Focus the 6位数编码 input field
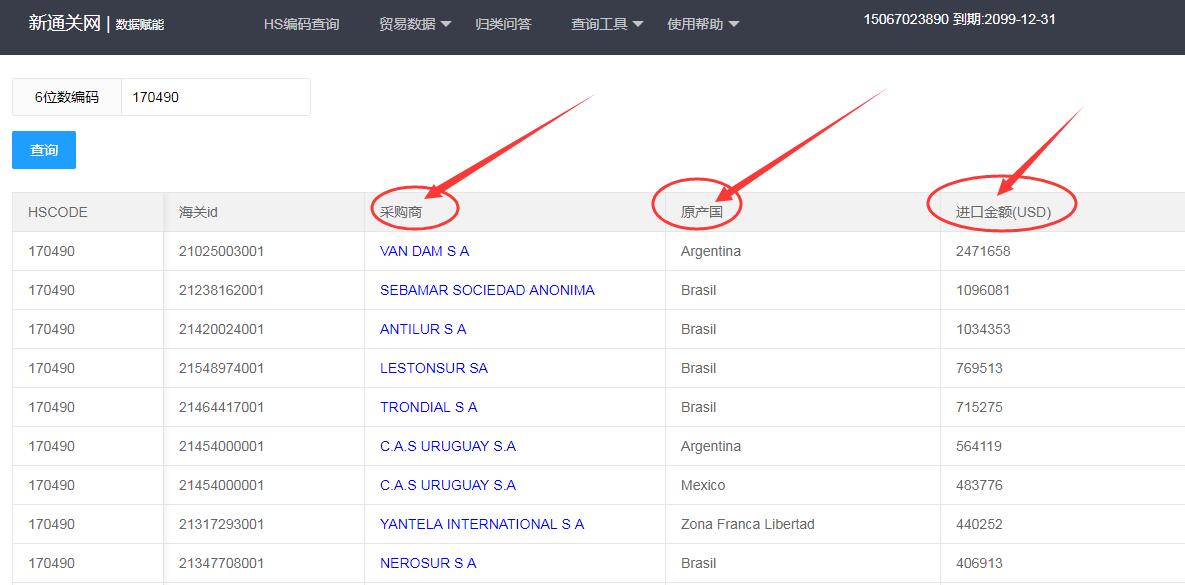This screenshot has width=1185, height=585. point(215,98)
